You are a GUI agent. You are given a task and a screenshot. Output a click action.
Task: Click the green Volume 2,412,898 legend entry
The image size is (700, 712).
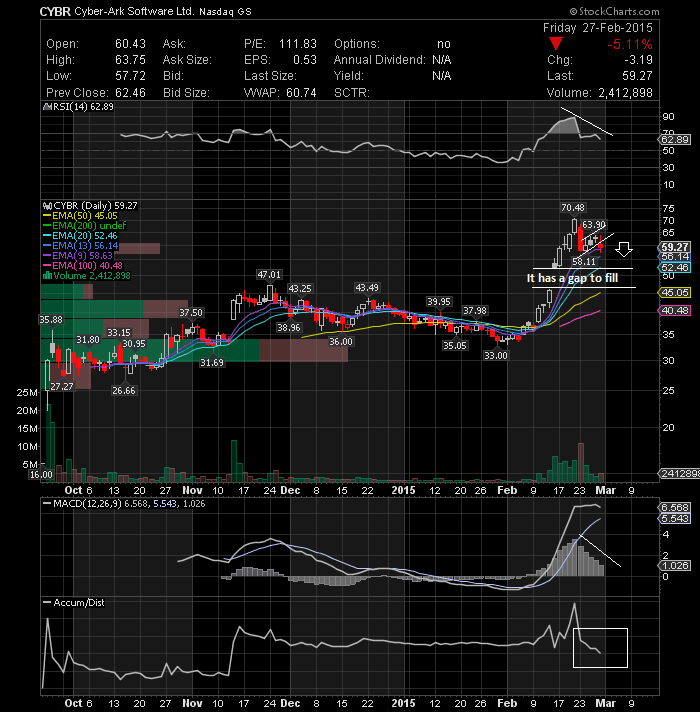tap(87, 276)
